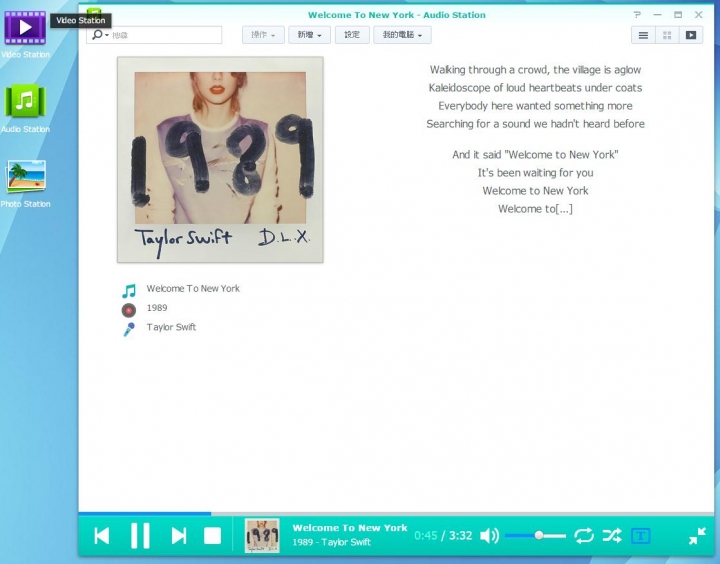Viewport: 720px width, 564px height.
Task: Switch to list view
Action: (643, 35)
